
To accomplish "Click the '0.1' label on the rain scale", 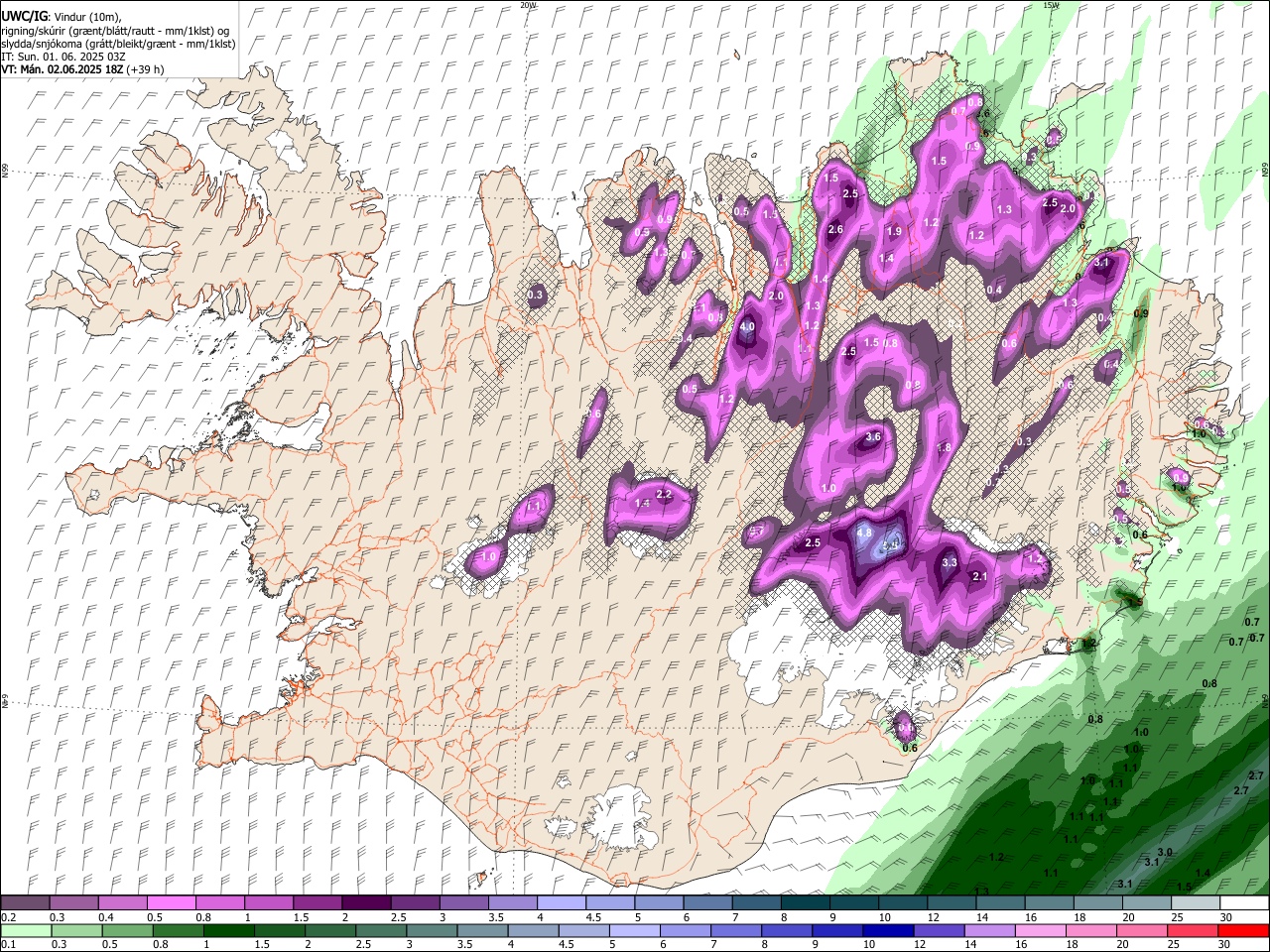I will (8, 944).
